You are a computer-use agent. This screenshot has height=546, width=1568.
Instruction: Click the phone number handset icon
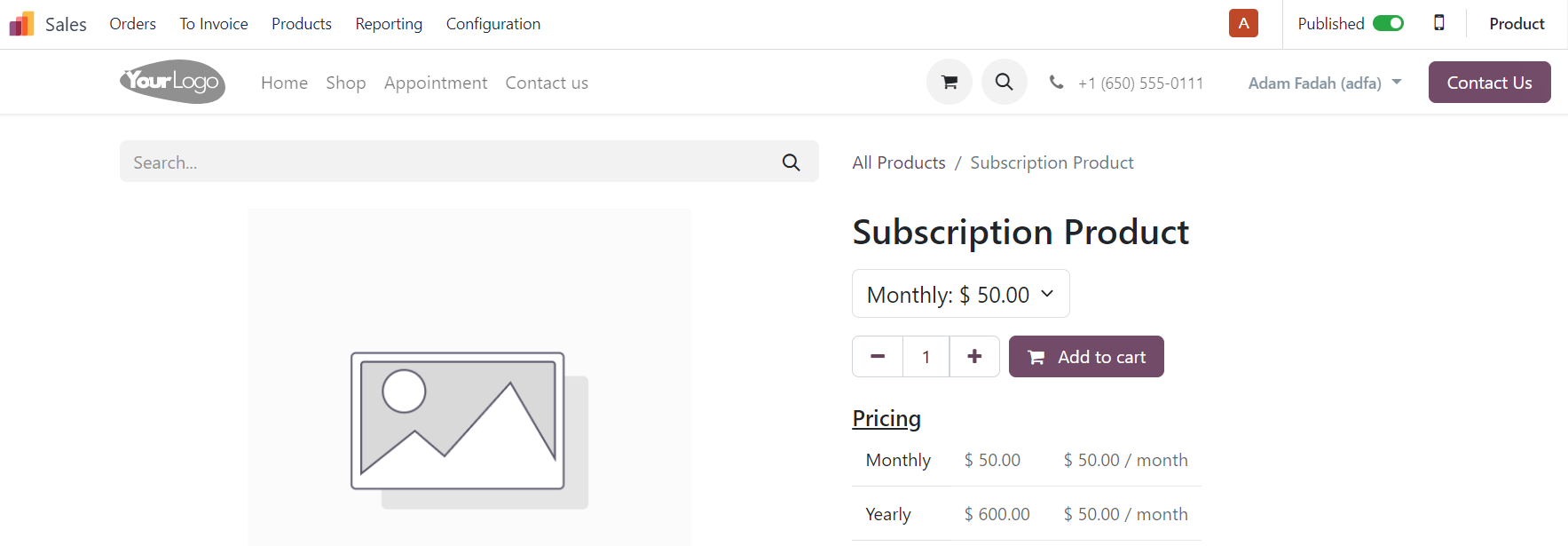pos(1056,82)
